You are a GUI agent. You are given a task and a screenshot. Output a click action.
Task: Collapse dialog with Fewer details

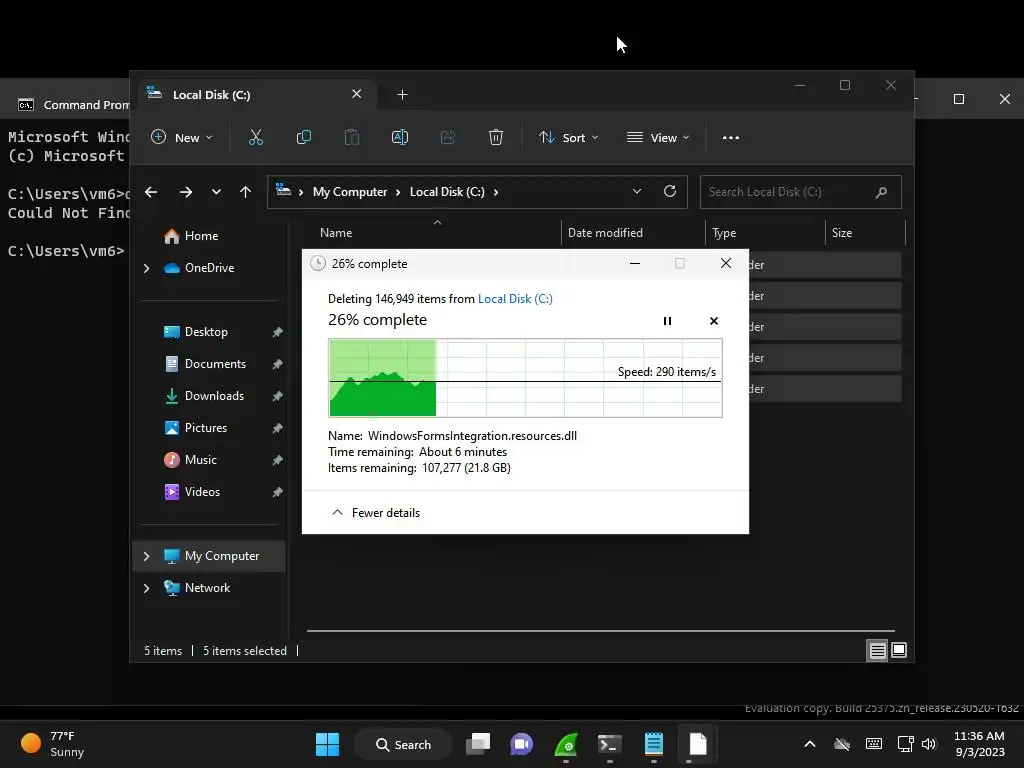[376, 513]
